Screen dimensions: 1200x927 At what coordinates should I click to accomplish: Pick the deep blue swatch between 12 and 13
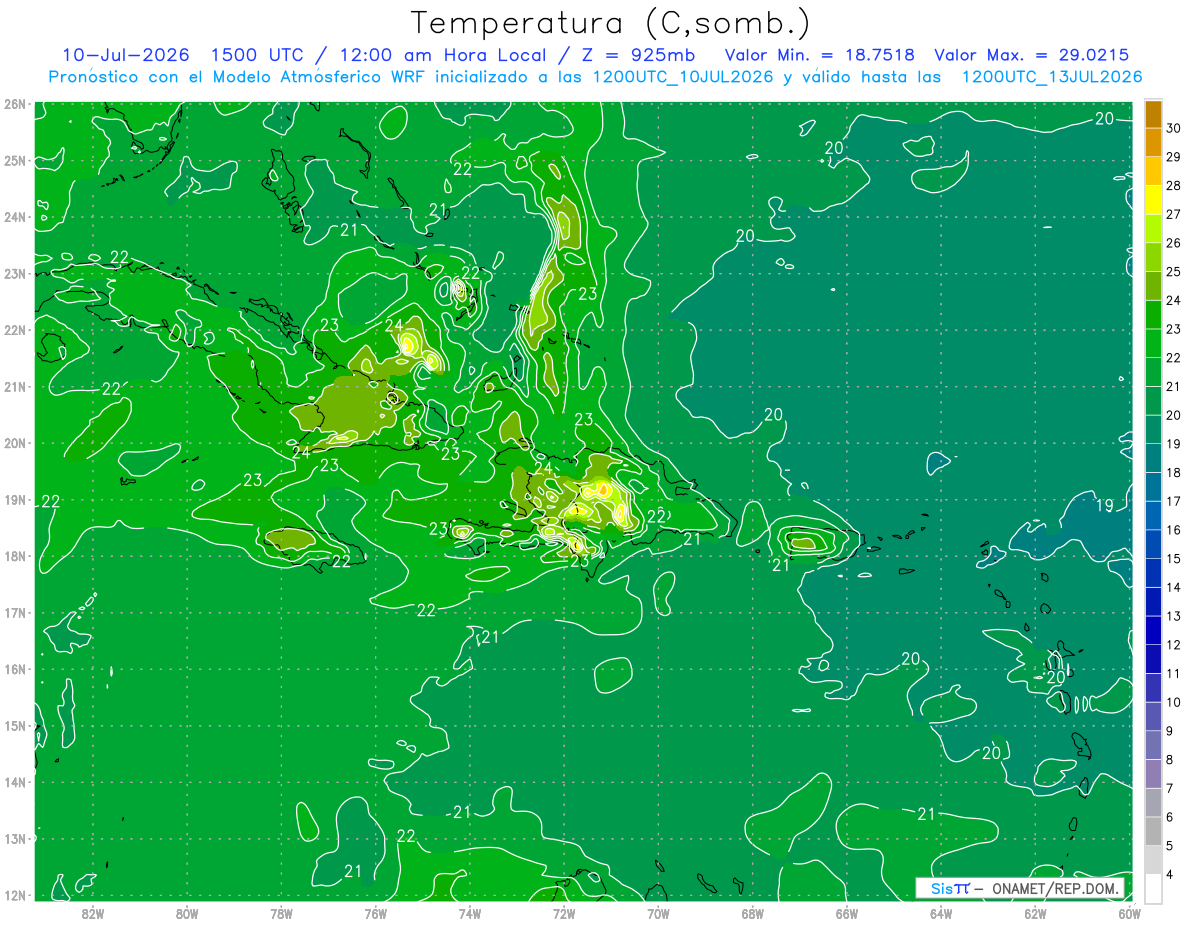coord(1153,631)
